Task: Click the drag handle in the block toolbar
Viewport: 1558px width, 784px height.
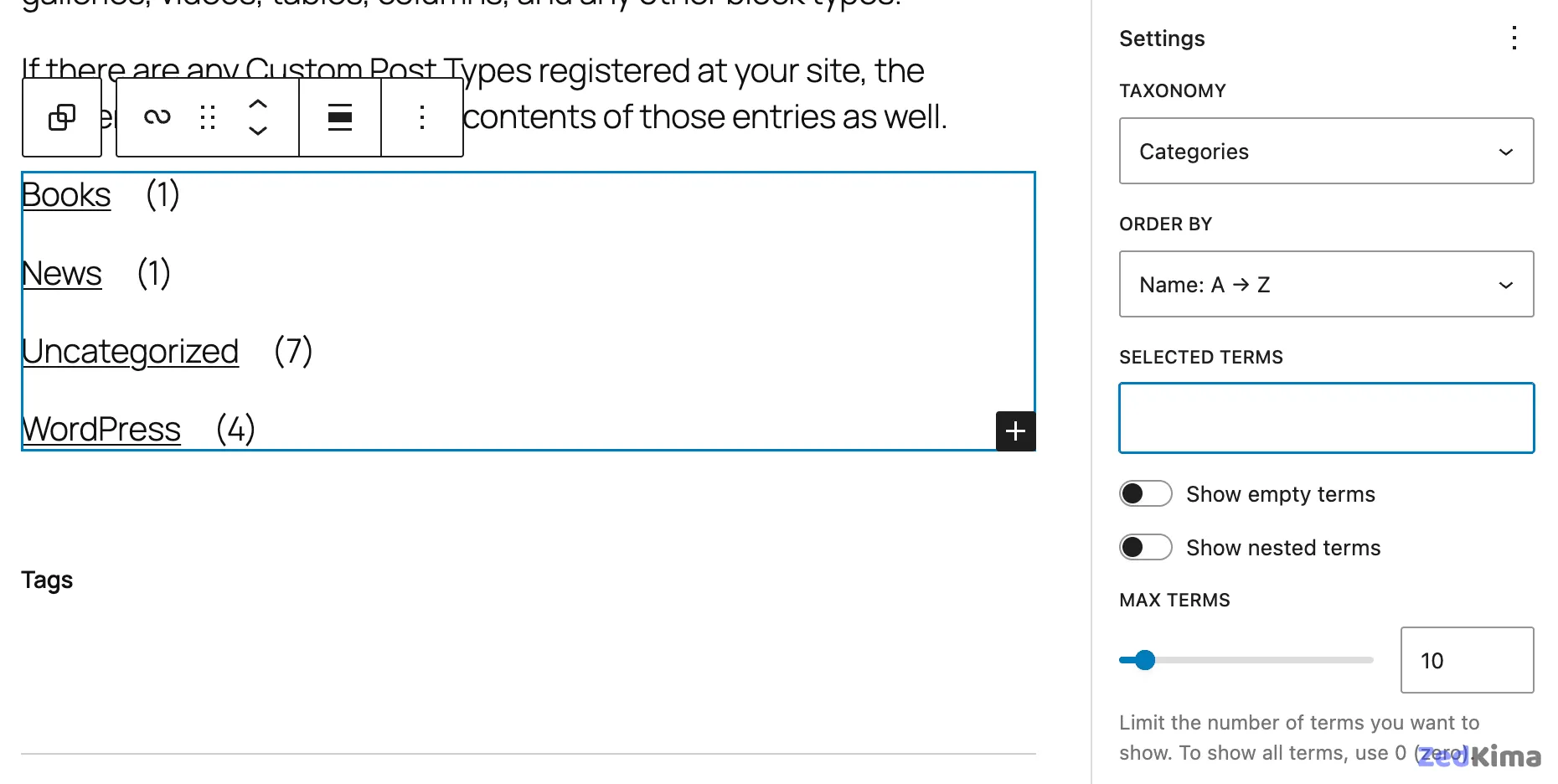Action: 208,117
